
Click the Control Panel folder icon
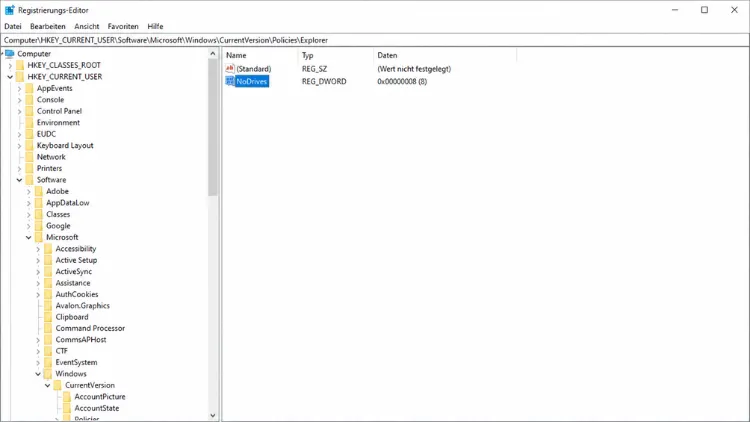(29, 111)
